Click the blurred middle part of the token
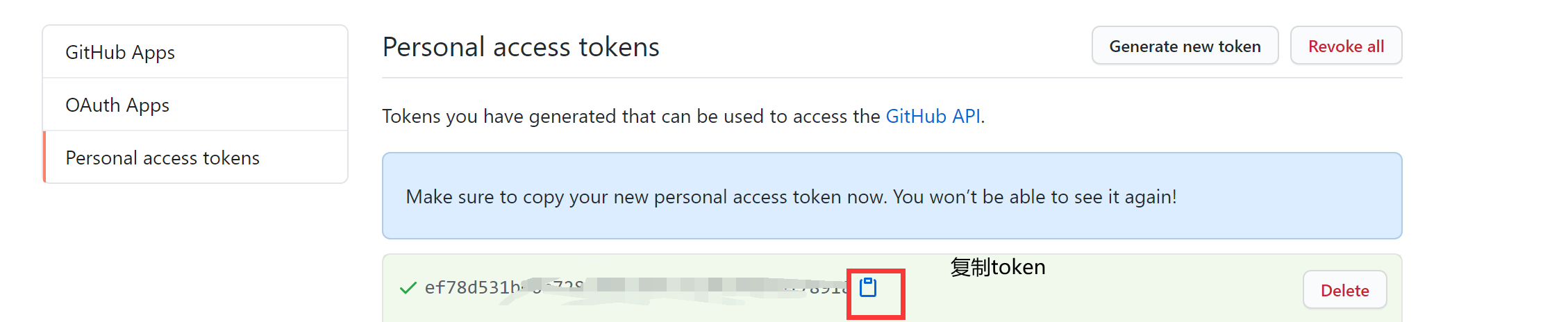Image resolution: width=1568 pixels, height=322 pixels. point(681,286)
